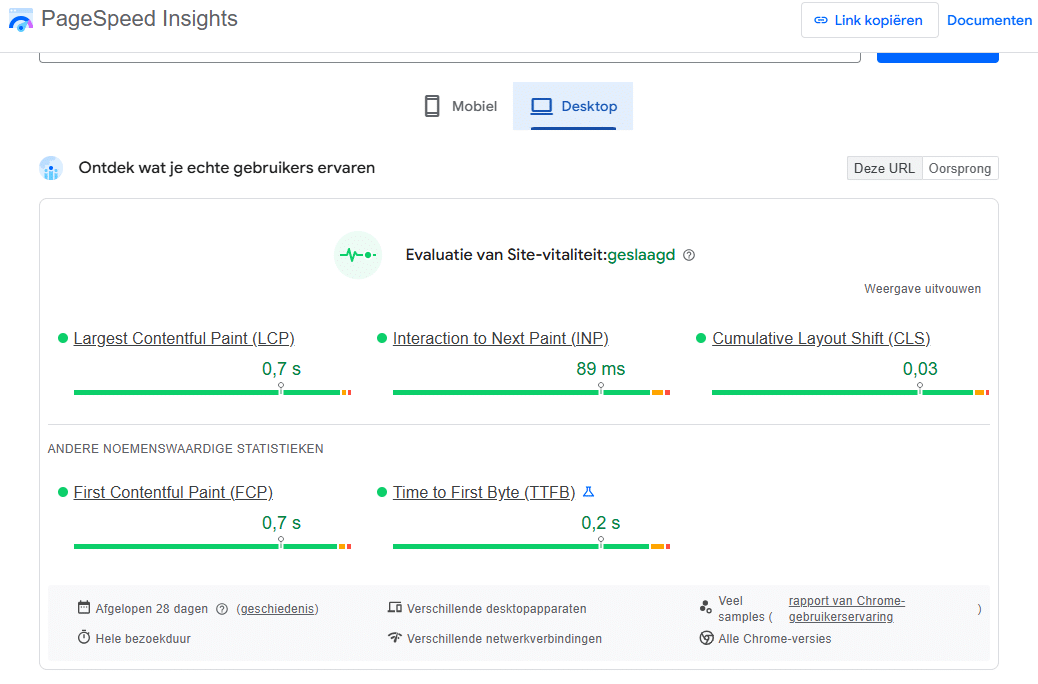
Task: Open First Contentful Paint (FCP) link
Action: tap(173, 493)
